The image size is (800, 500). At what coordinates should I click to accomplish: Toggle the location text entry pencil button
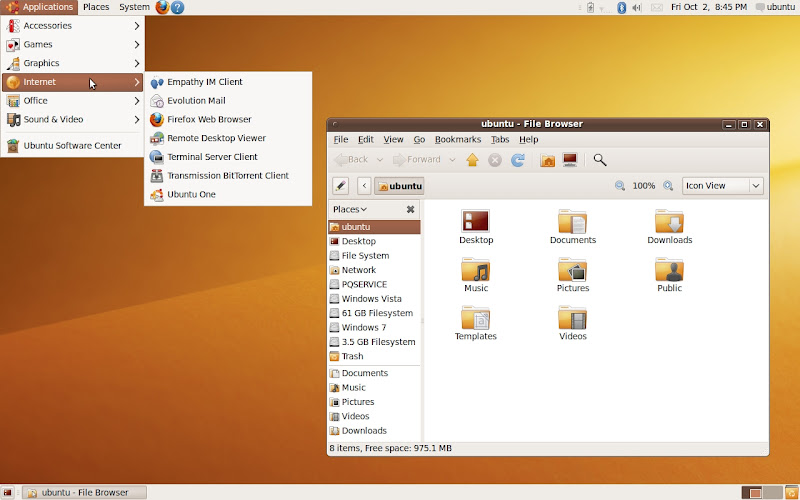tap(340, 186)
